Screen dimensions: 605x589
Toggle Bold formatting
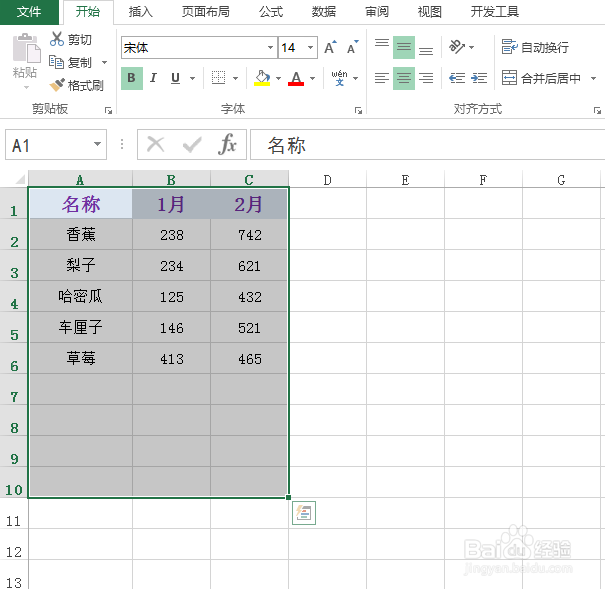(132, 78)
